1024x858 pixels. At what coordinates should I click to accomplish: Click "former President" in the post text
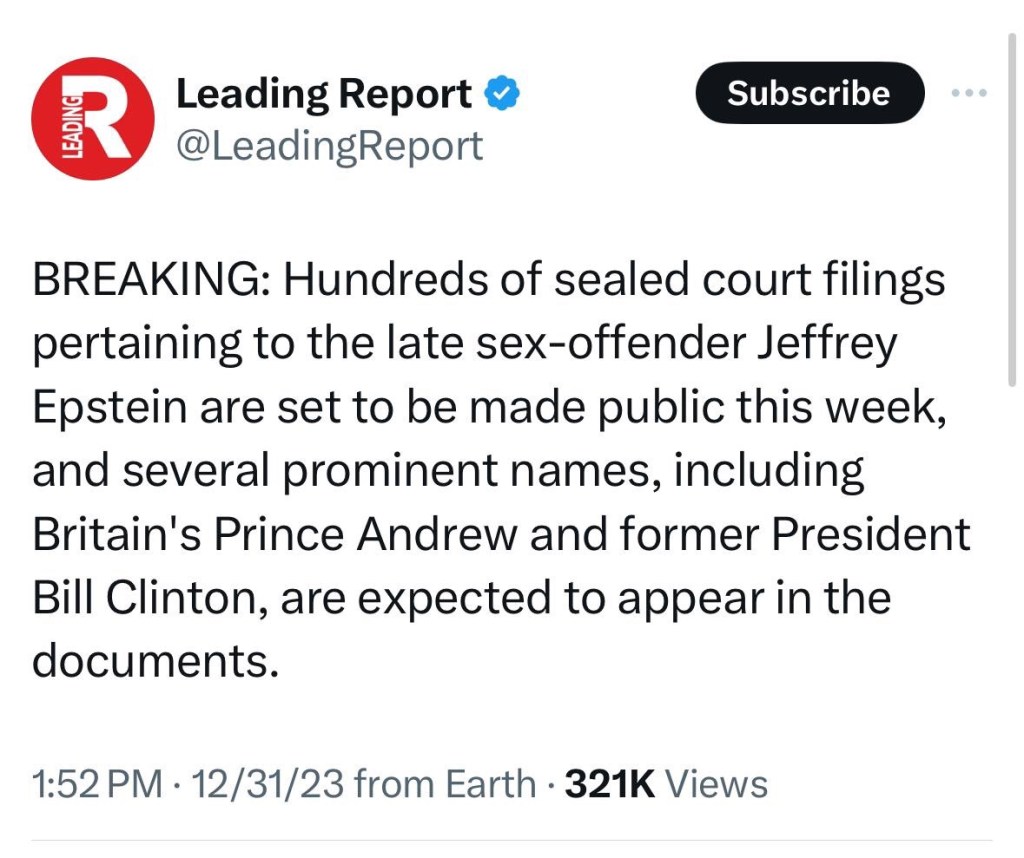click(793, 535)
